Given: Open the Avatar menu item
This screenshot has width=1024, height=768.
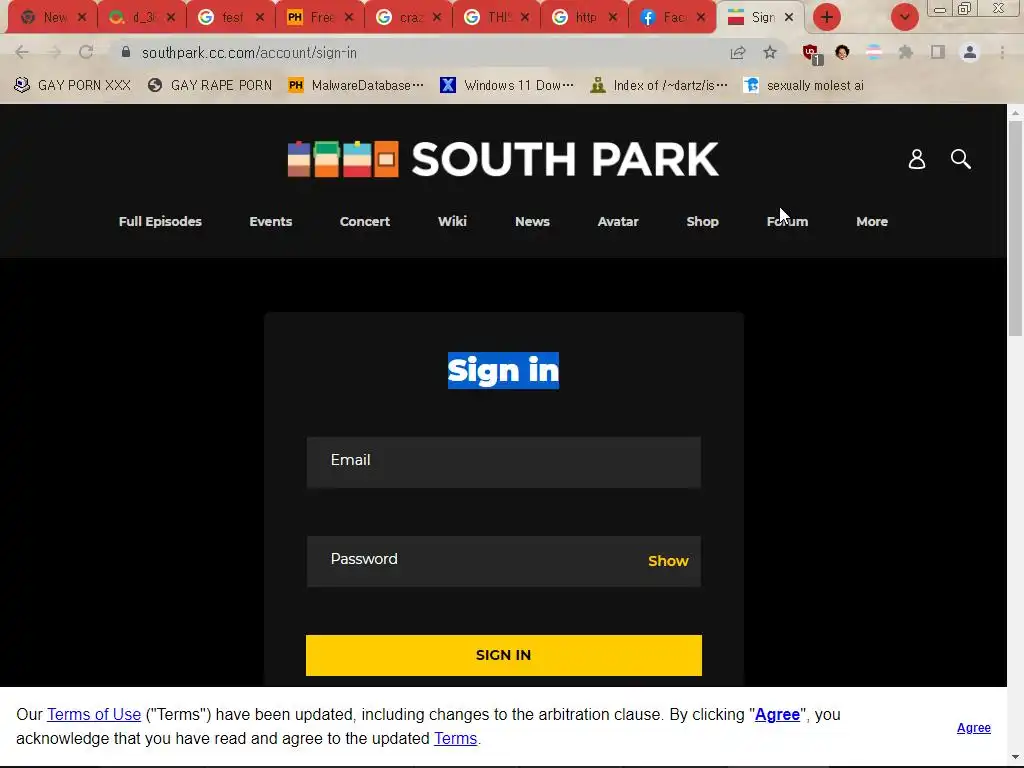Looking at the screenshot, I should pos(618,221).
